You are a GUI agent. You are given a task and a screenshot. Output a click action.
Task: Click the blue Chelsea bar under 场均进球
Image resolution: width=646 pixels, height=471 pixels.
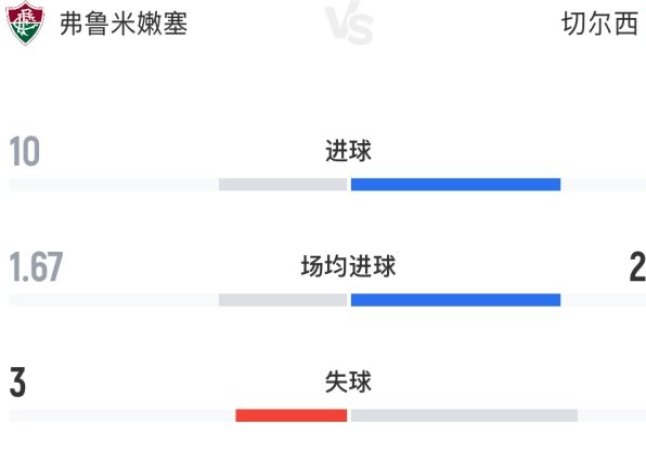click(456, 300)
